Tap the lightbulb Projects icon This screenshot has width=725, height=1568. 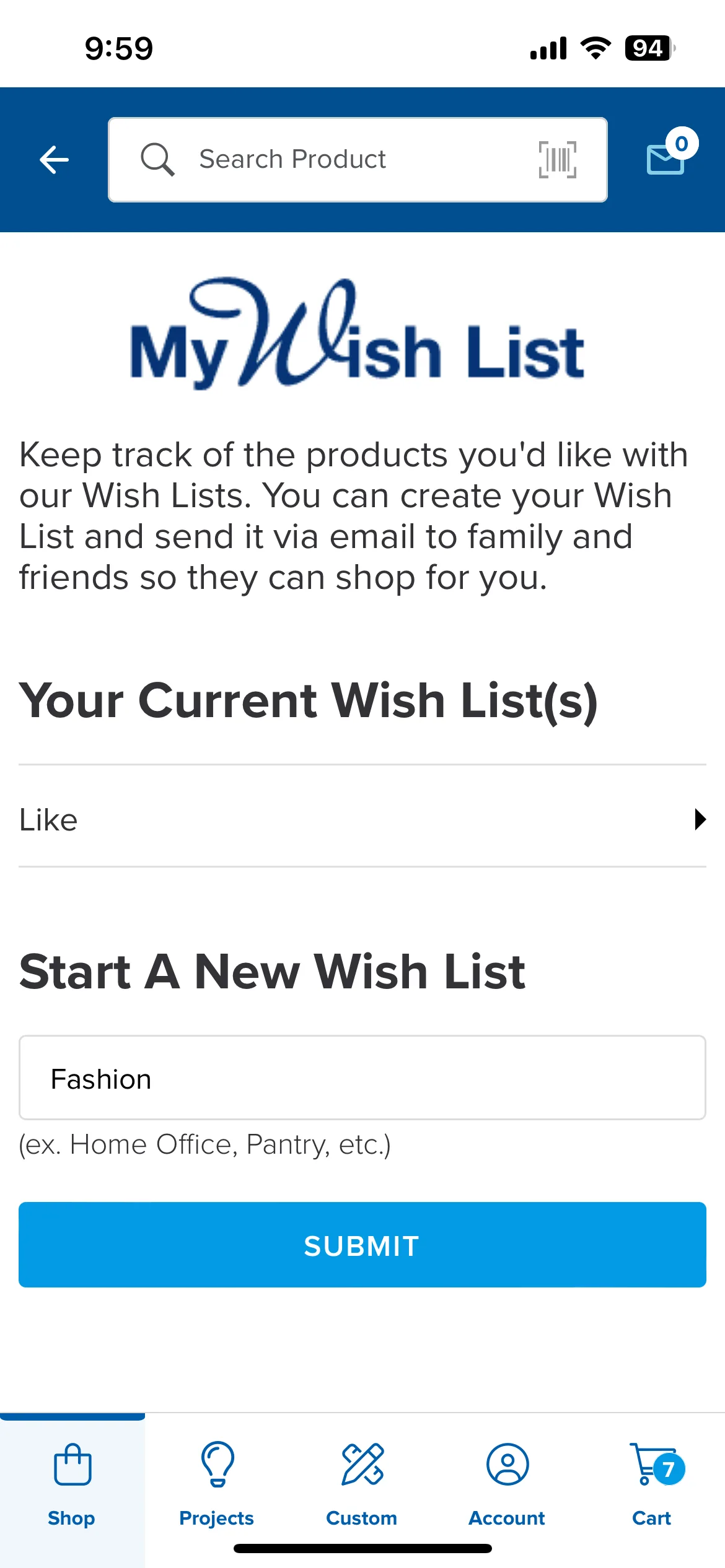click(x=217, y=1465)
